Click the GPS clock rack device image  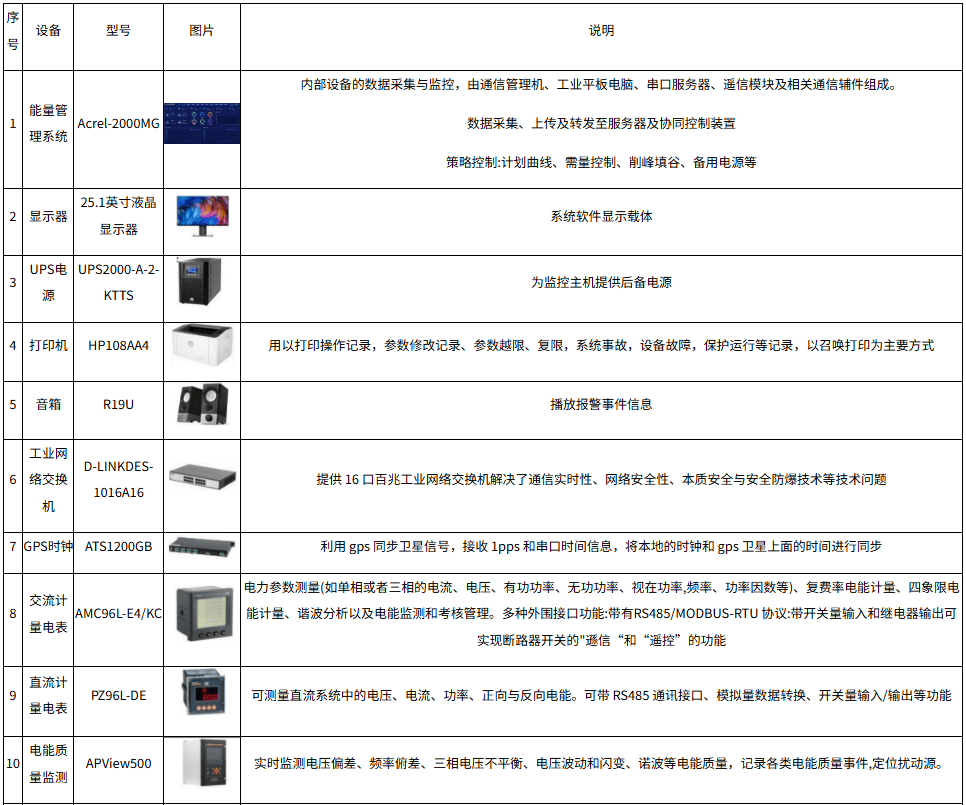201,546
